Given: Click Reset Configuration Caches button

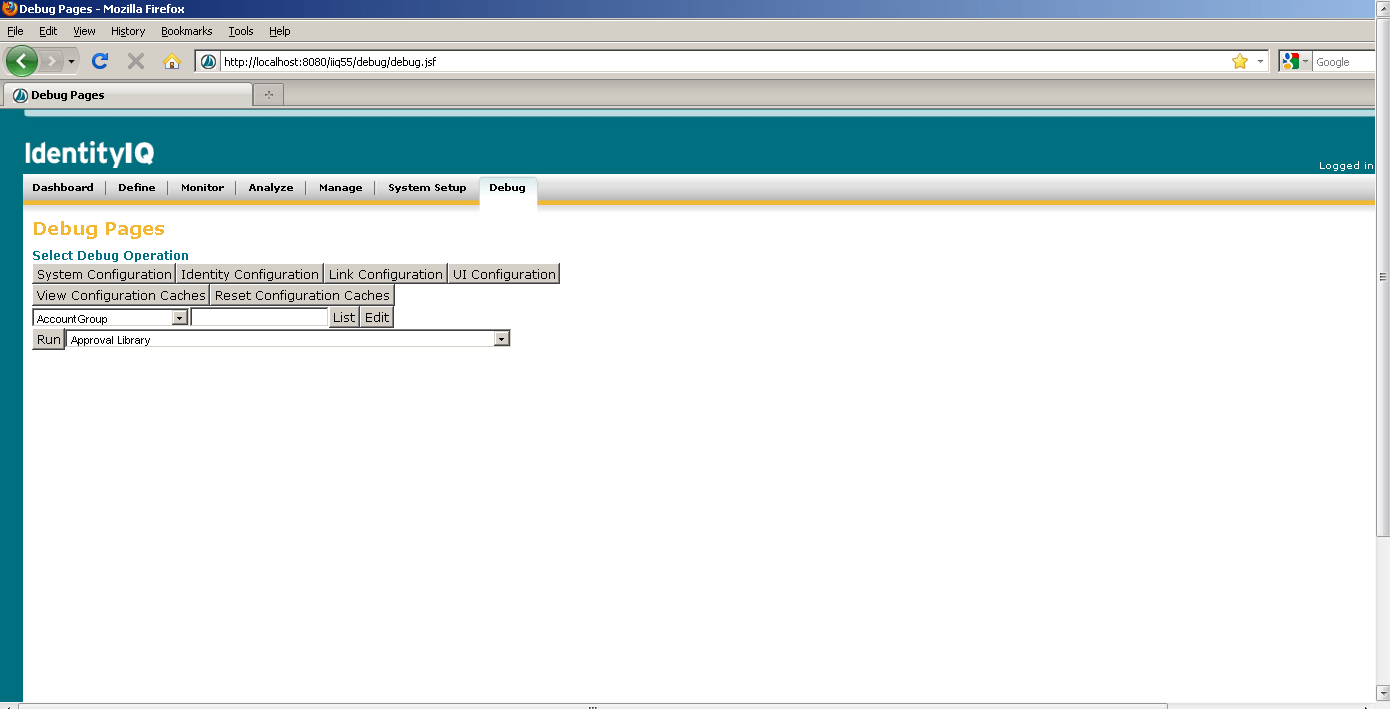Looking at the screenshot, I should pos(302,295).
